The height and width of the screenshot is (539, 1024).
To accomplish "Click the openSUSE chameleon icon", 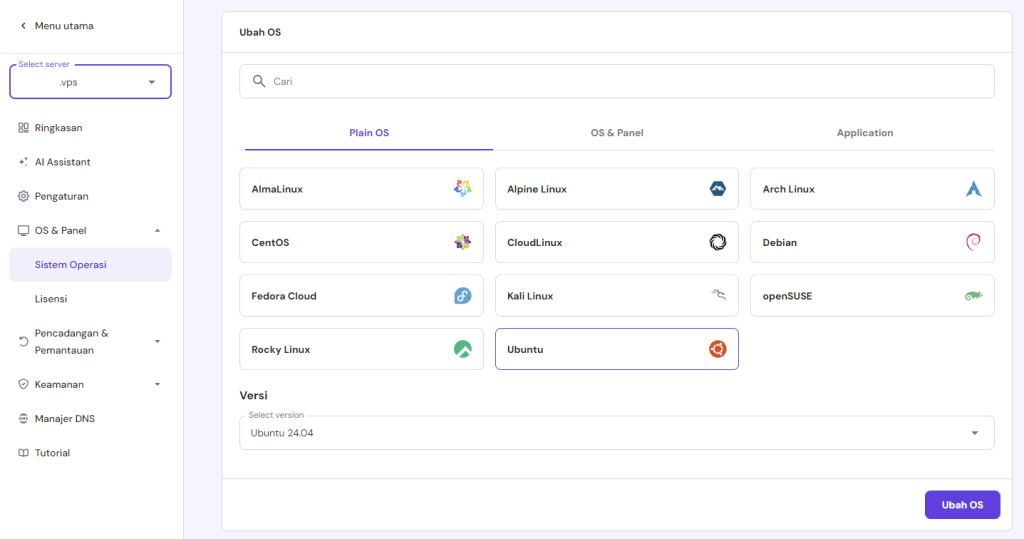I will (973, 296).
